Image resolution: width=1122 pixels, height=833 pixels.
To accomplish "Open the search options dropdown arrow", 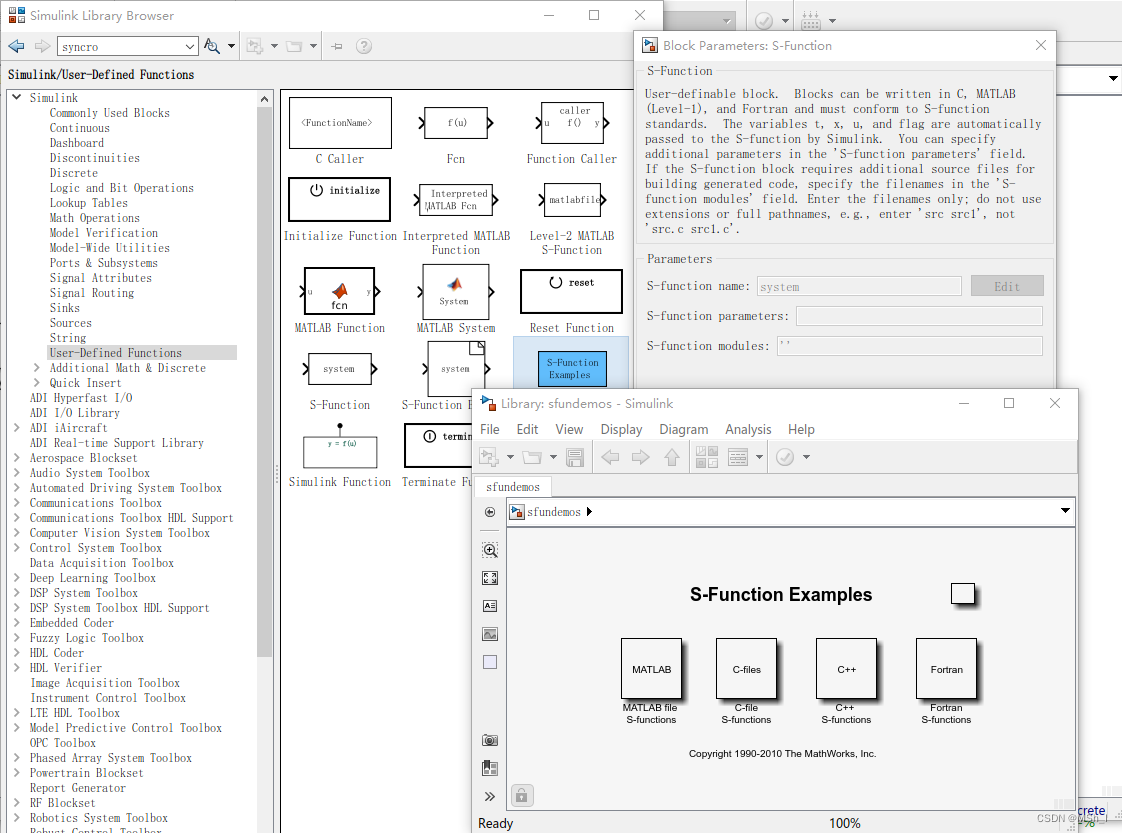I will click(231, 47).
